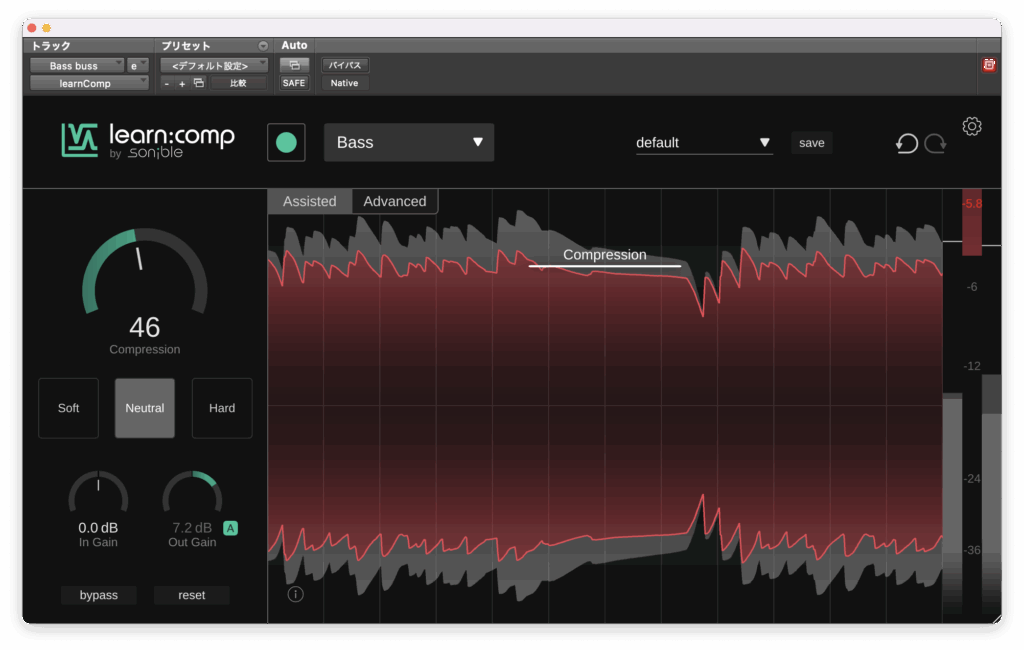Toggle 比較 compare button

click(238, 83)
